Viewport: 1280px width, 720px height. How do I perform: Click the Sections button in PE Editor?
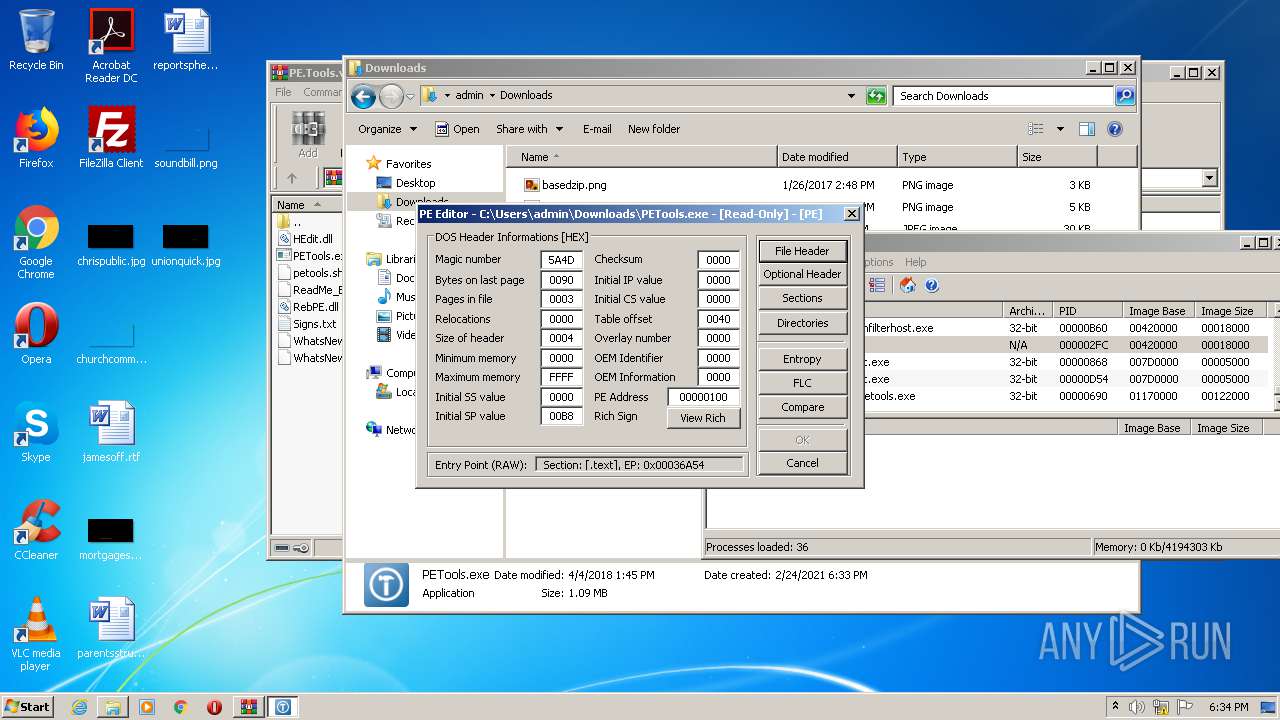click(x=802, y=298)
